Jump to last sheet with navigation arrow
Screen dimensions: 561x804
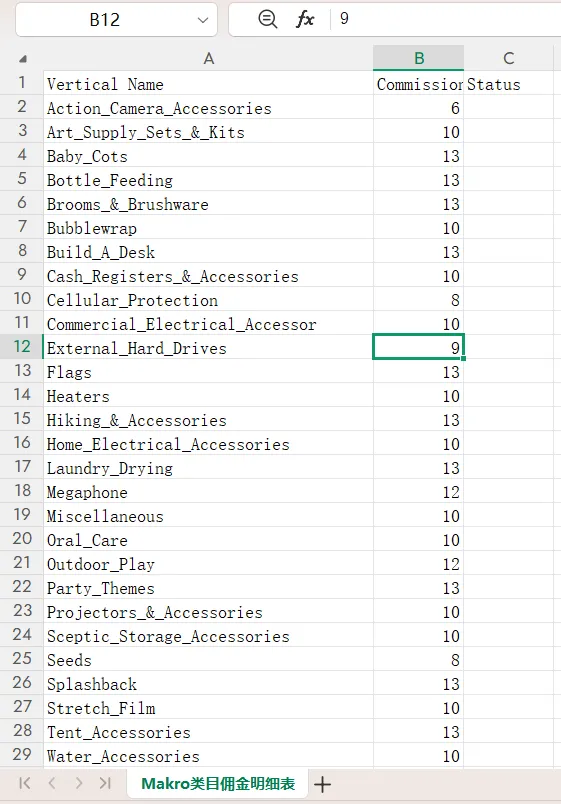tap(105, 783)
